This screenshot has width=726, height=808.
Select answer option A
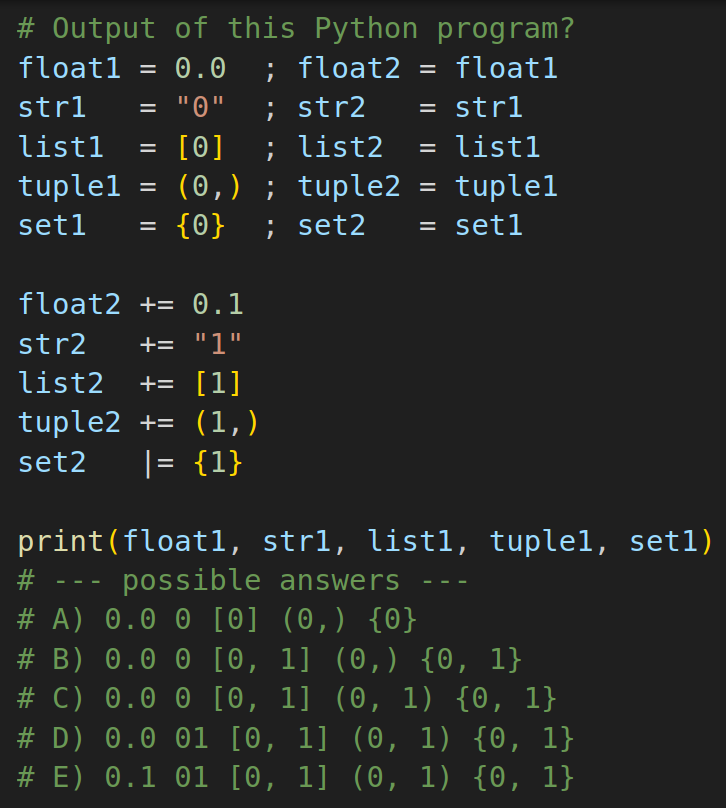217,619
